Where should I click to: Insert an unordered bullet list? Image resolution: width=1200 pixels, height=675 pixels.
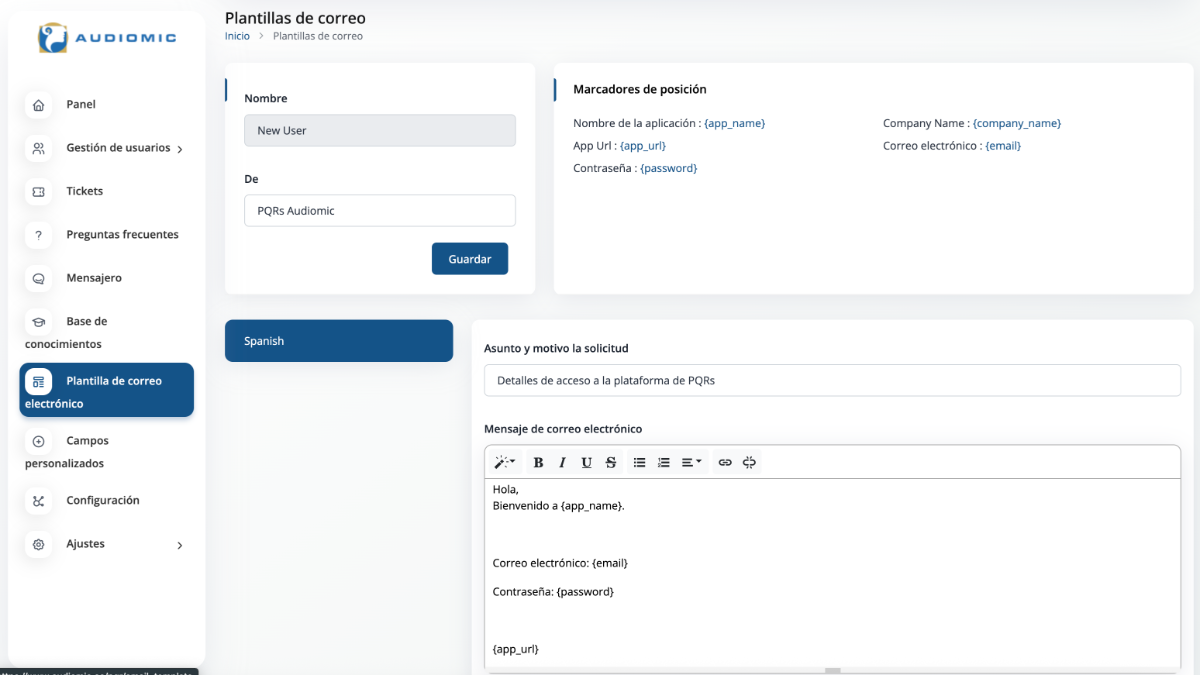click(640, 462)
